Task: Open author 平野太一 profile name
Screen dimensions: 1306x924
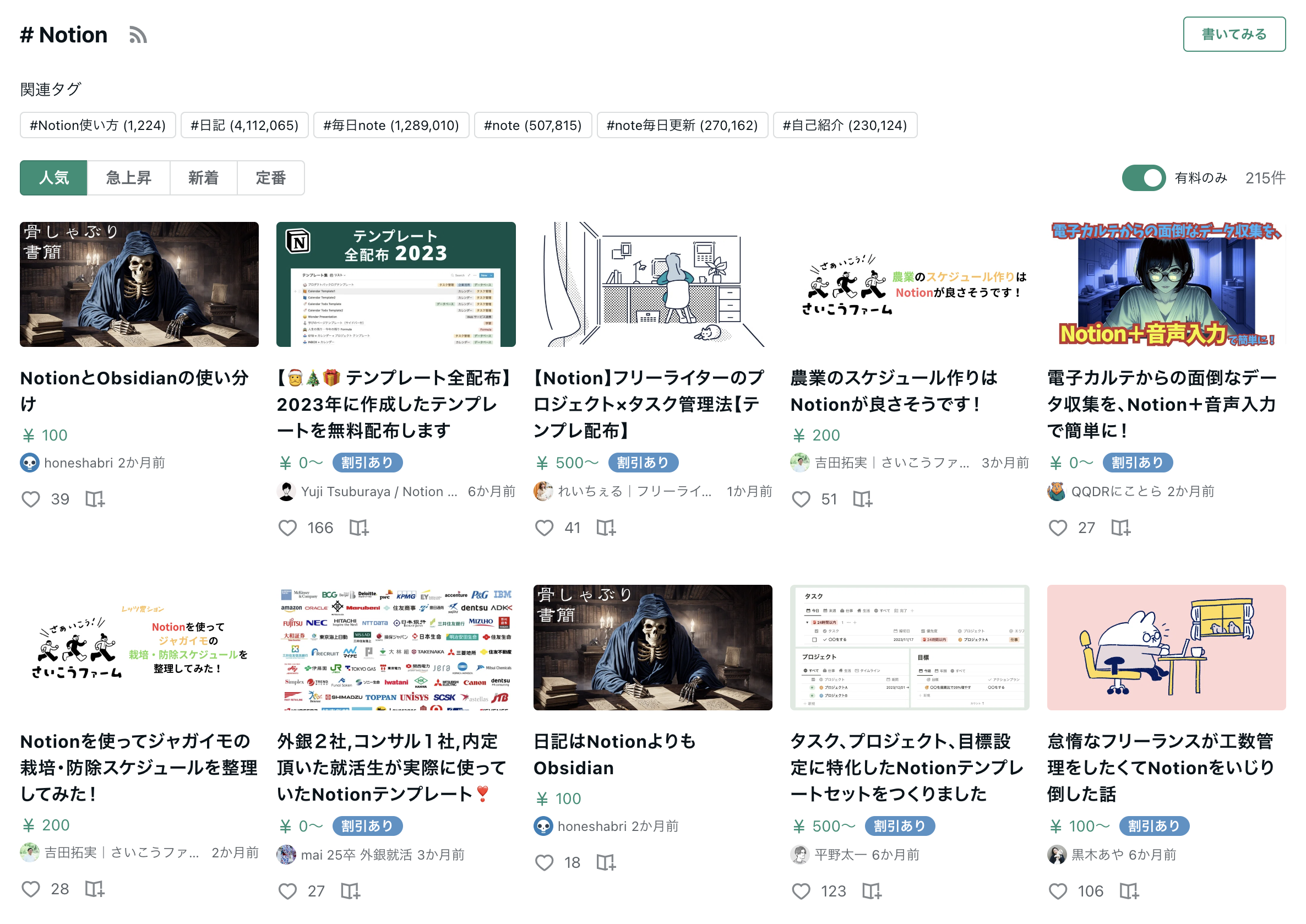Action: click(841, 855)
